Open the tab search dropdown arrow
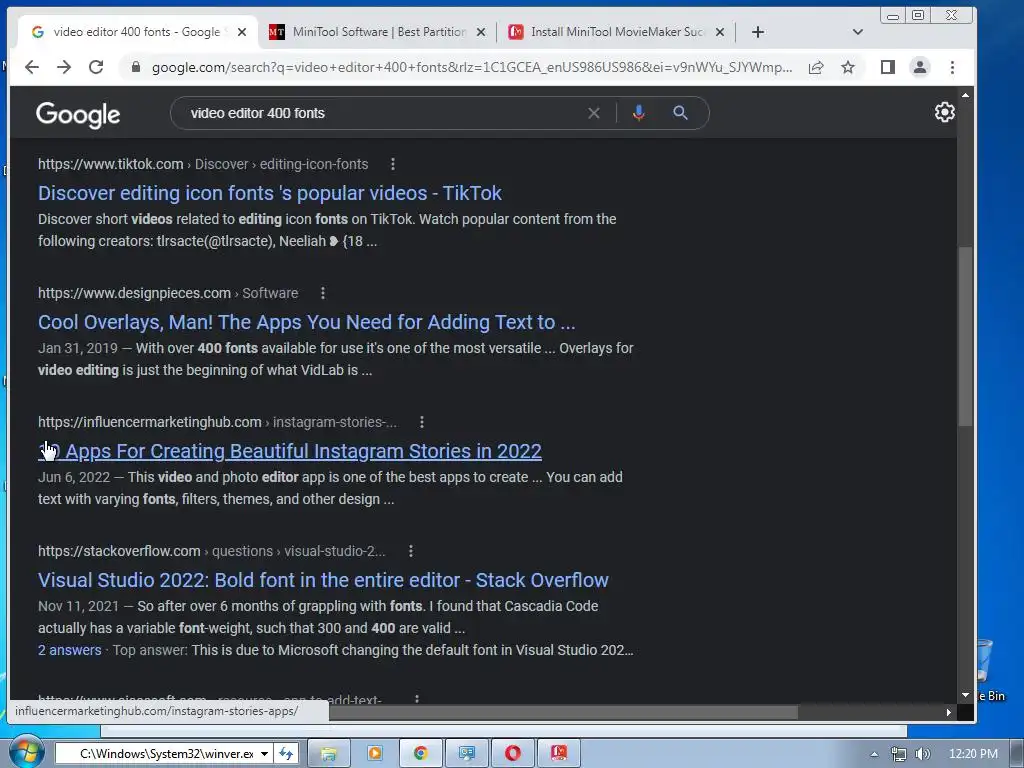This screenshot has width=1024, height=768. 857,32
